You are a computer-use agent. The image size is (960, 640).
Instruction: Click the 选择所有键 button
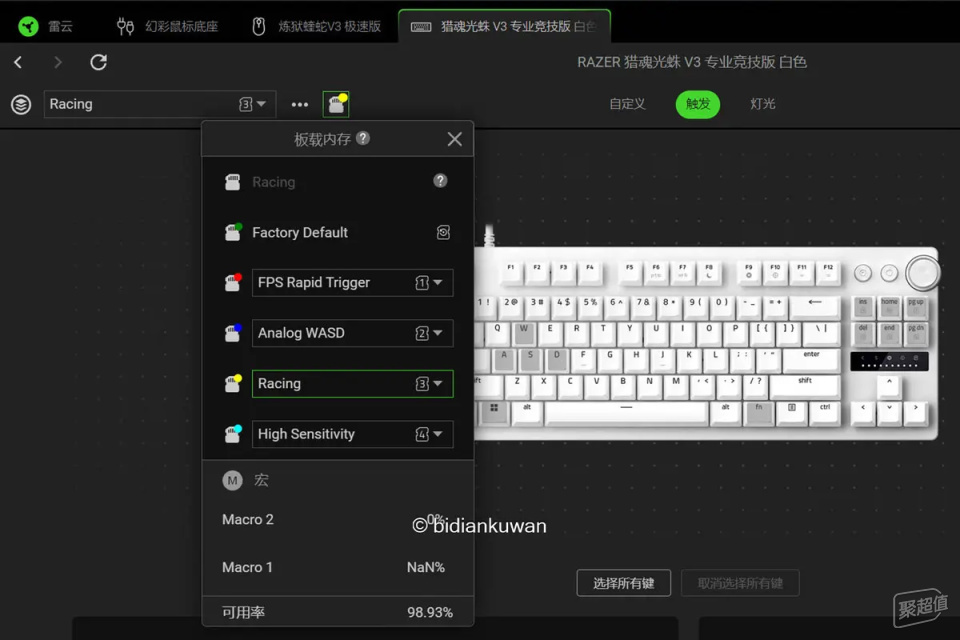(623, 583)
